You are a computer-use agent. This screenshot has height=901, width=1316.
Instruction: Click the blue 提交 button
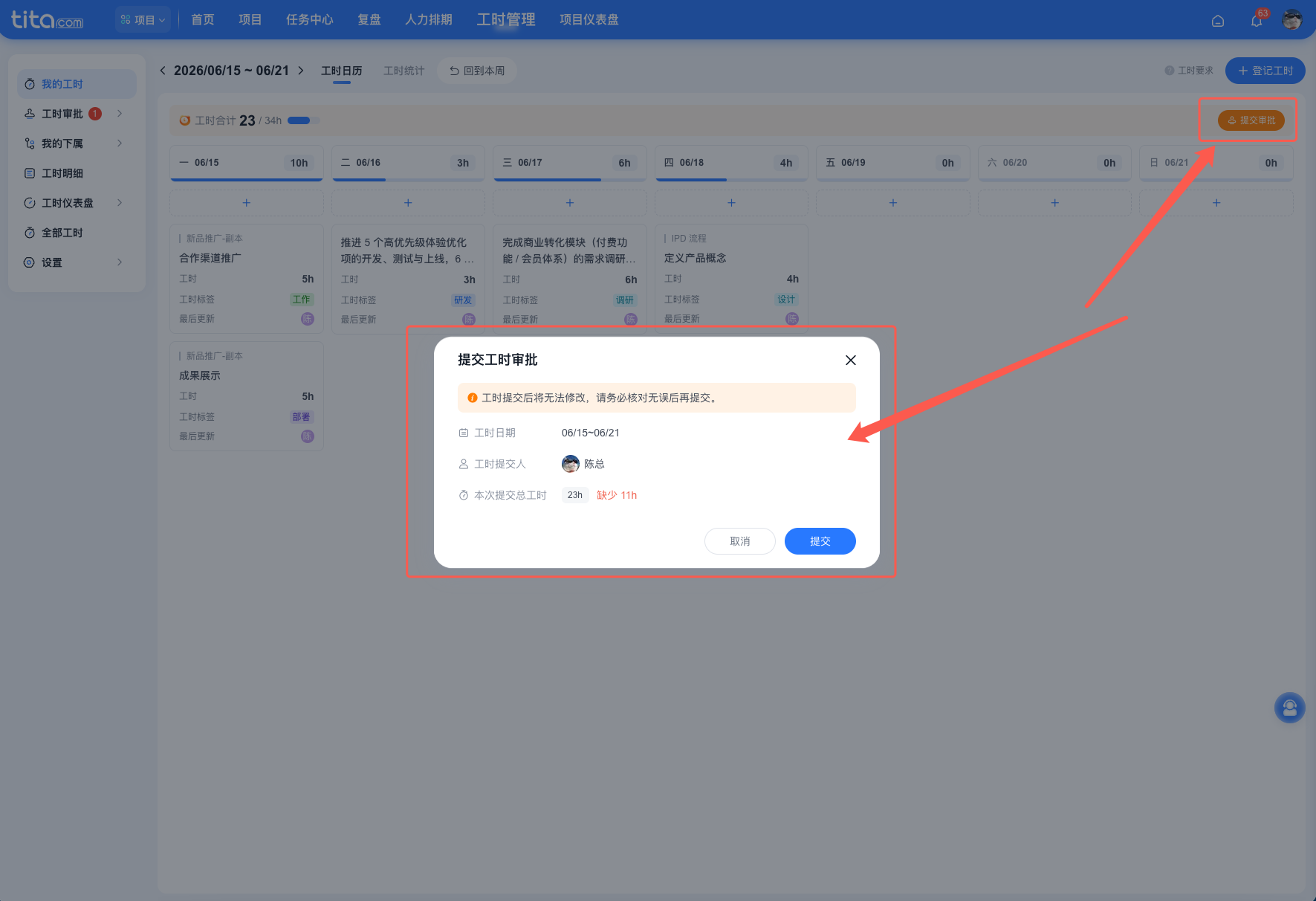820,541
